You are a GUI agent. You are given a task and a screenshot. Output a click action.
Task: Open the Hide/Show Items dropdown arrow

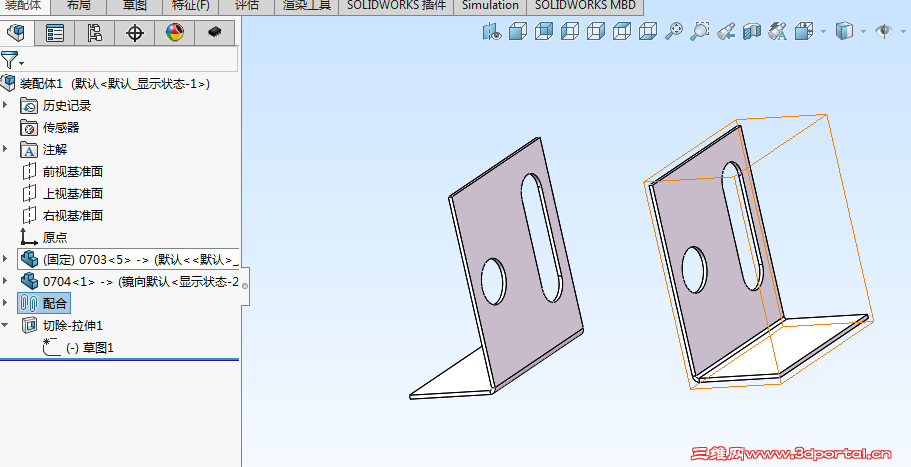pyautogui.click(x=903, y=31)
